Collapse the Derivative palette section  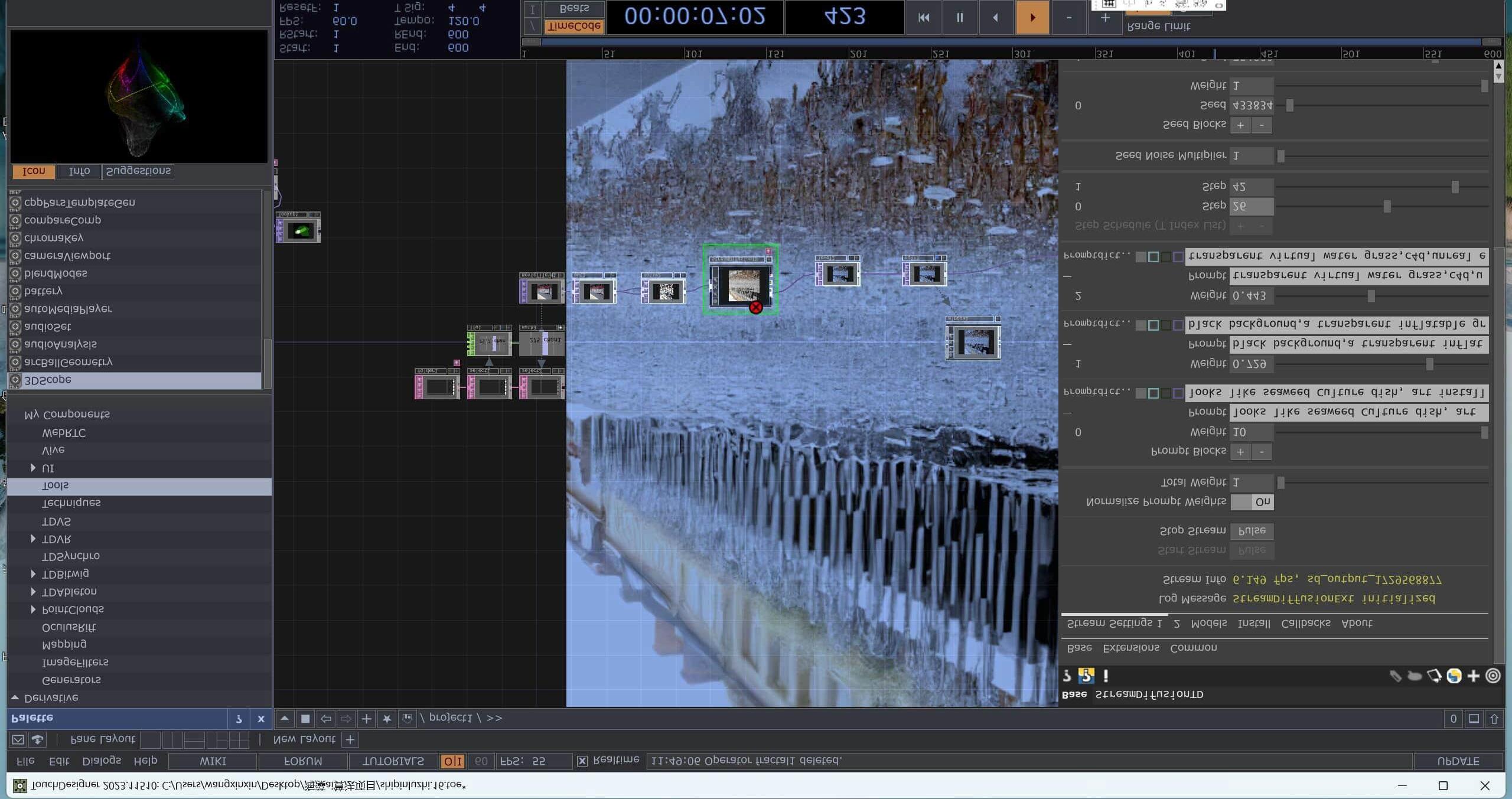click(x=15, y=697)
